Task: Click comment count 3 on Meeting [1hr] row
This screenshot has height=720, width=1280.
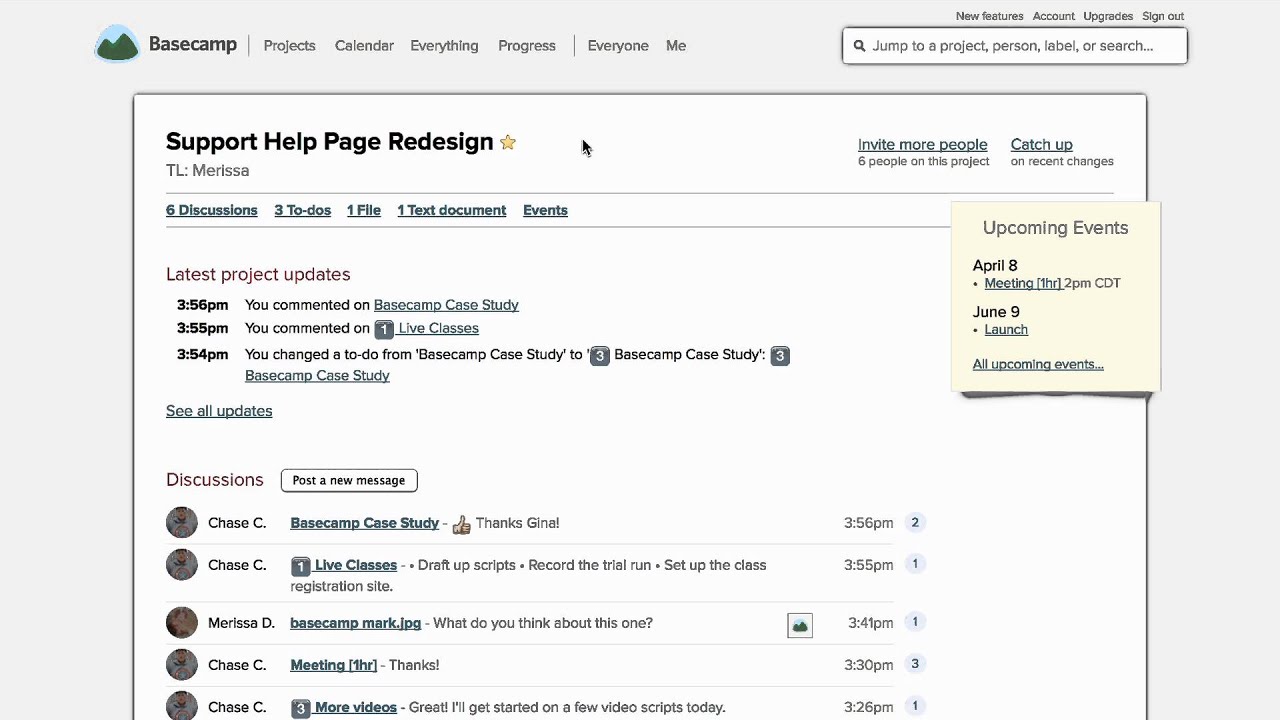Action: 914,664
